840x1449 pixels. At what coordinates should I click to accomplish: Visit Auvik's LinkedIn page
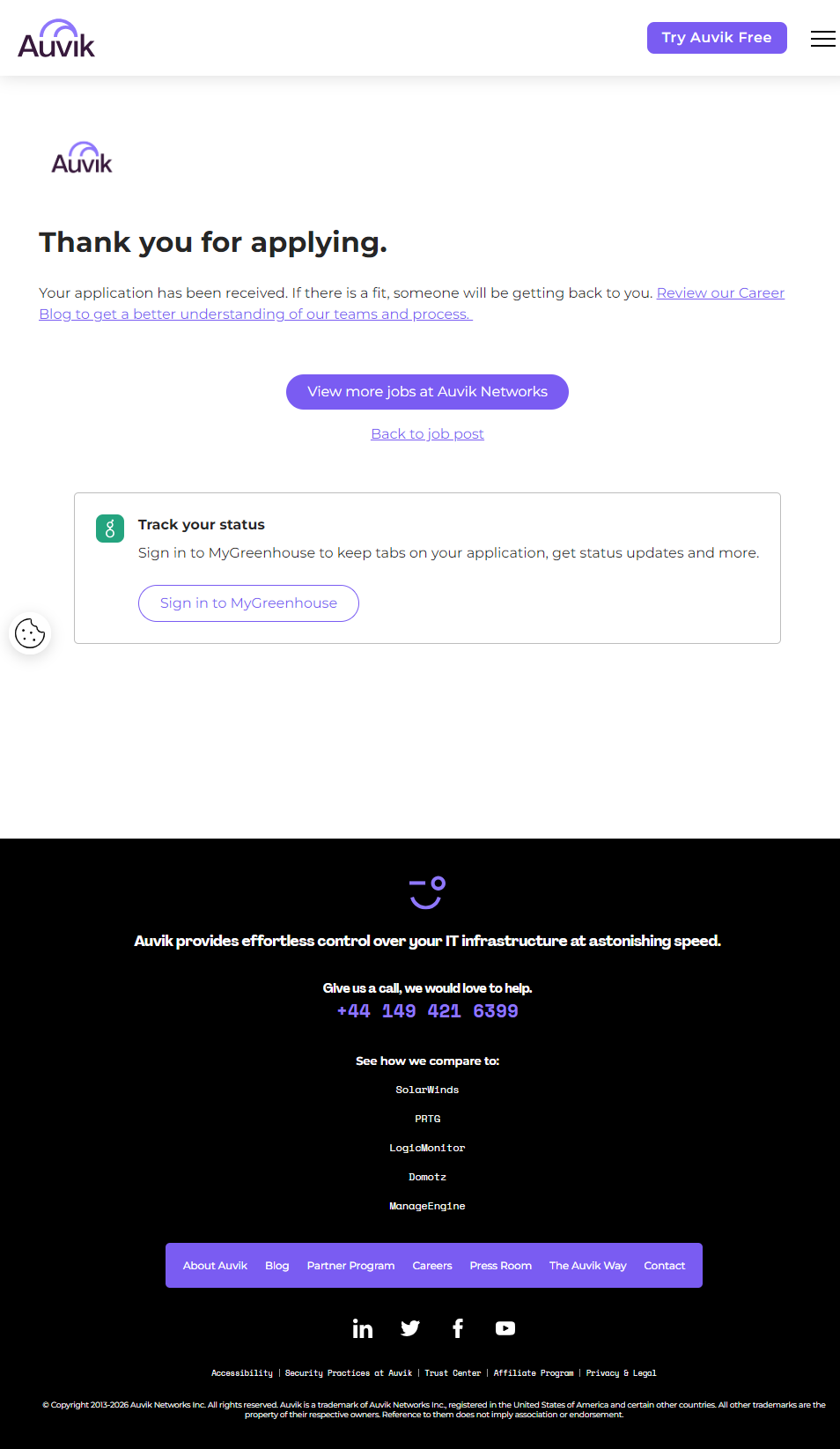[363, 1328]
